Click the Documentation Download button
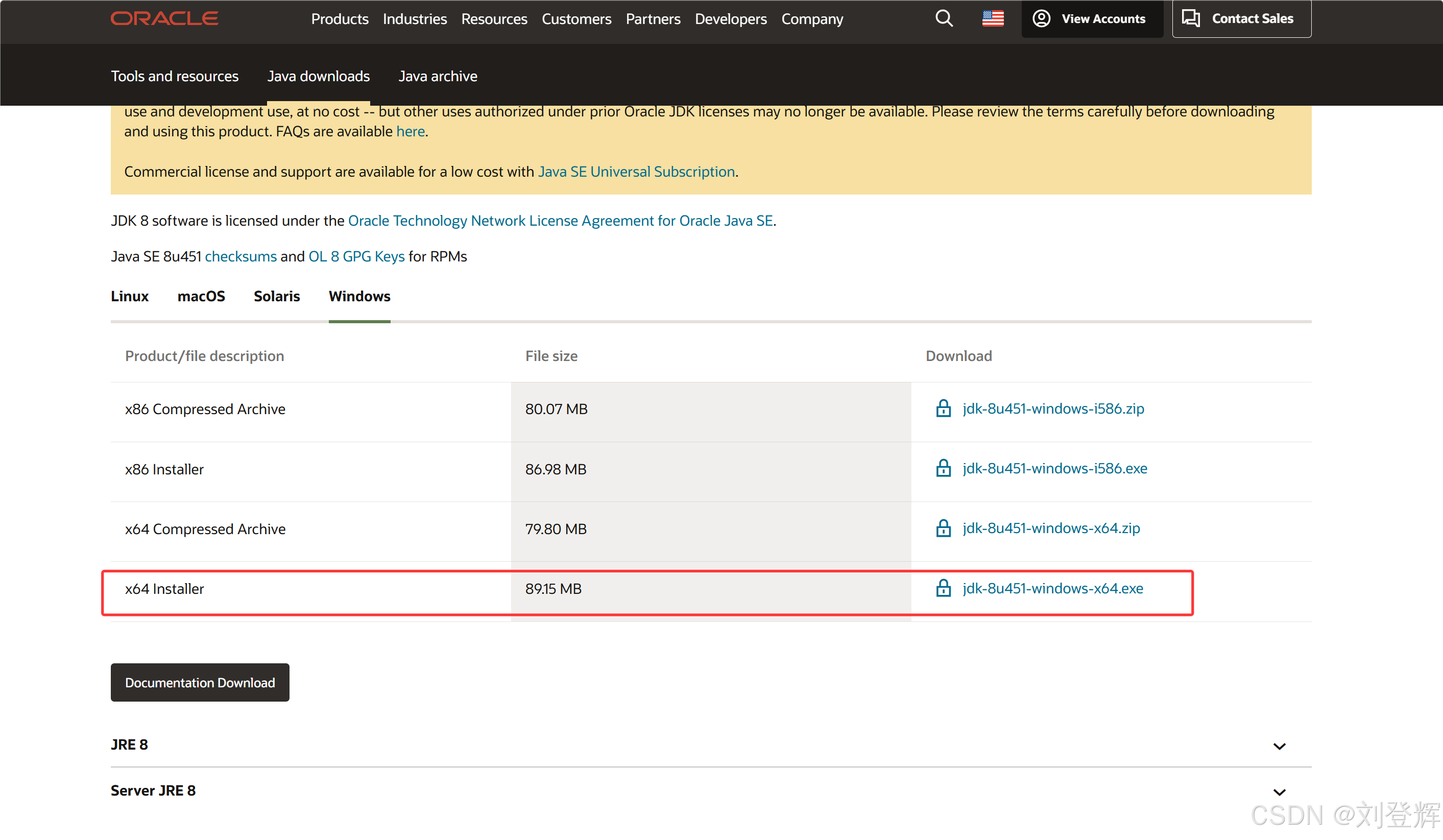 200,682
